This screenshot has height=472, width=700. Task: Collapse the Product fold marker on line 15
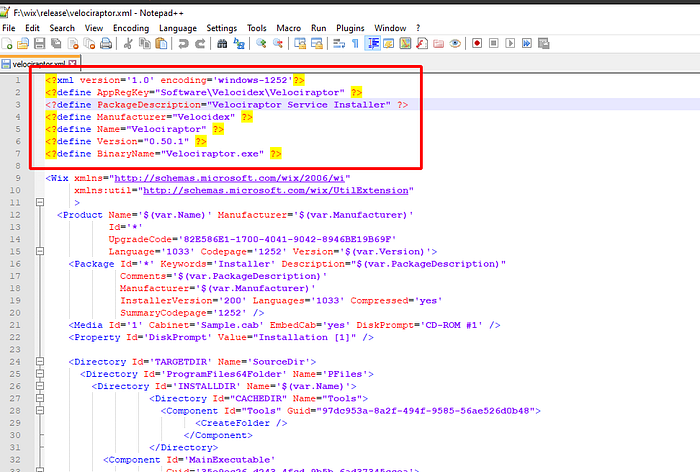point(40,251)
